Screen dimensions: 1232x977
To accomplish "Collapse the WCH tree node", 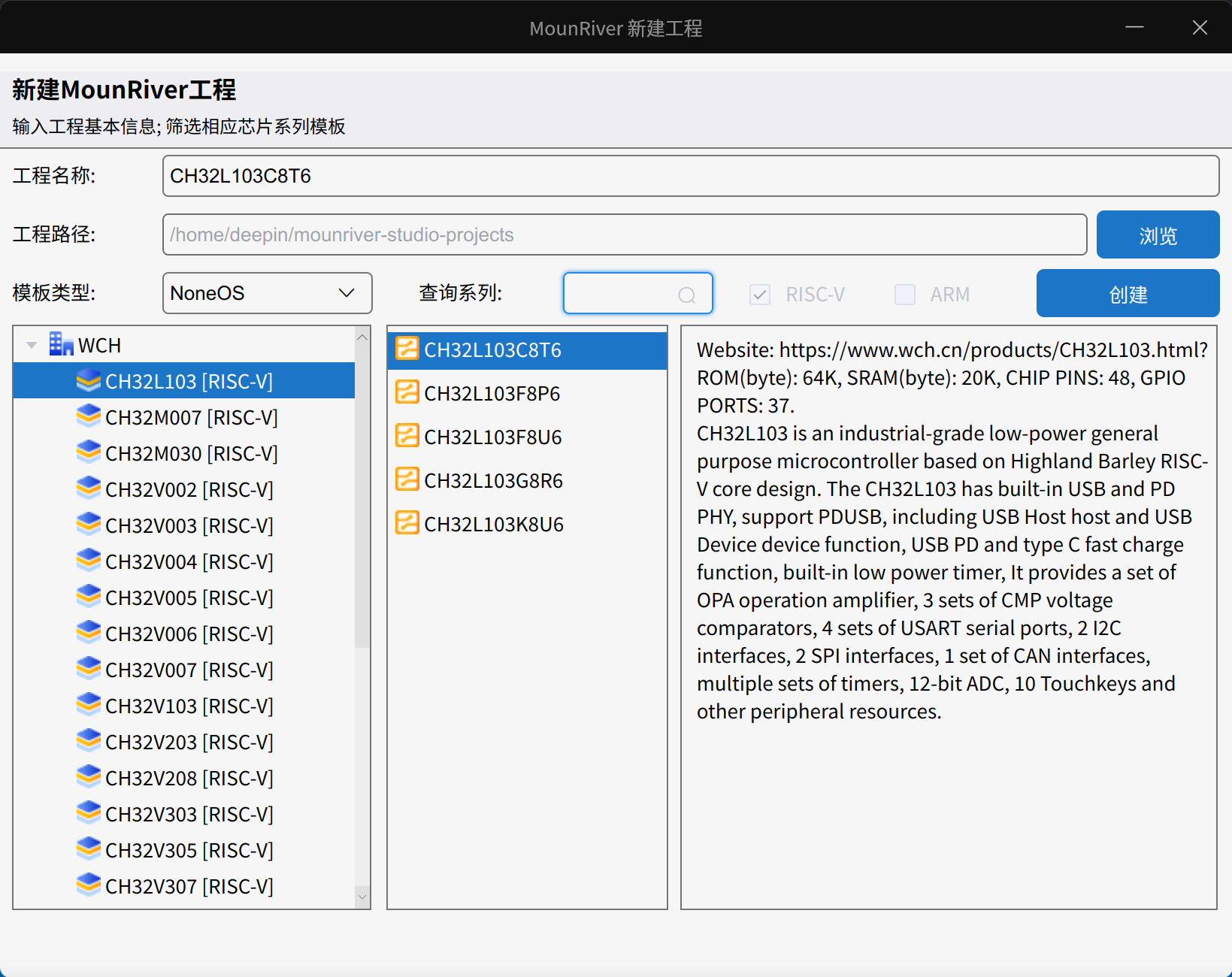I will click(32, 346).
